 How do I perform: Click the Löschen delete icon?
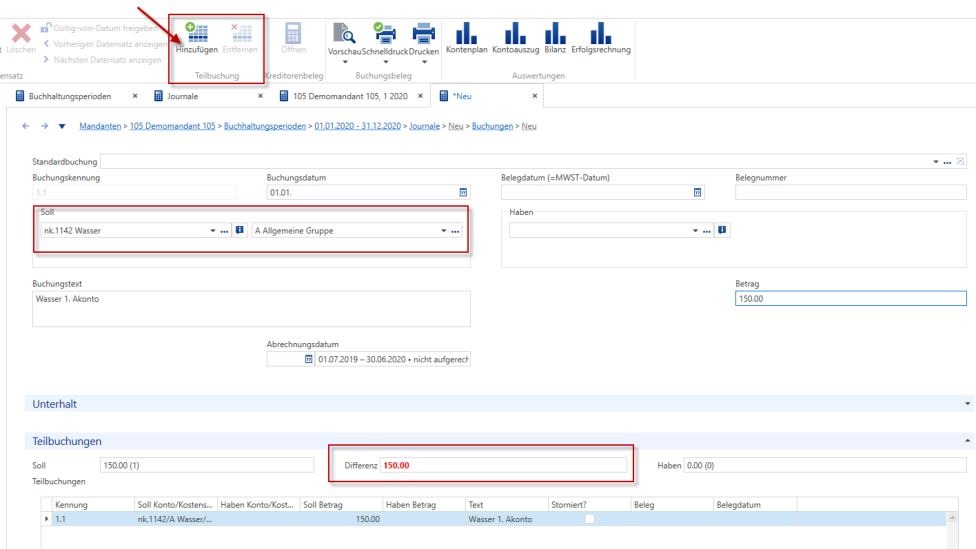pyautogui.click(x=21, y=32)
